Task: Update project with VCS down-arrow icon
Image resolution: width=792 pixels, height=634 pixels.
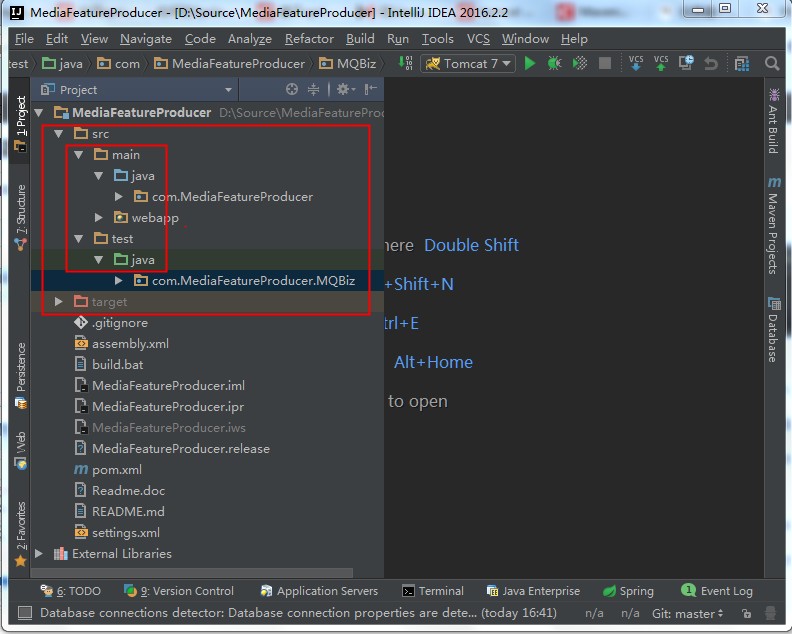Action: (636, 63)
